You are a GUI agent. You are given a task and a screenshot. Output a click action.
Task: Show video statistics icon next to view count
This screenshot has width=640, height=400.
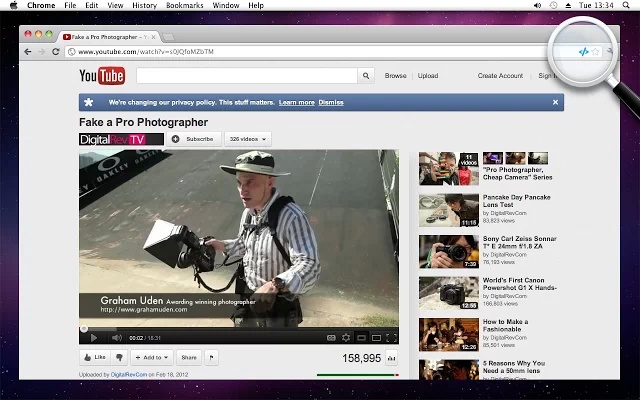tap(391, 358)
